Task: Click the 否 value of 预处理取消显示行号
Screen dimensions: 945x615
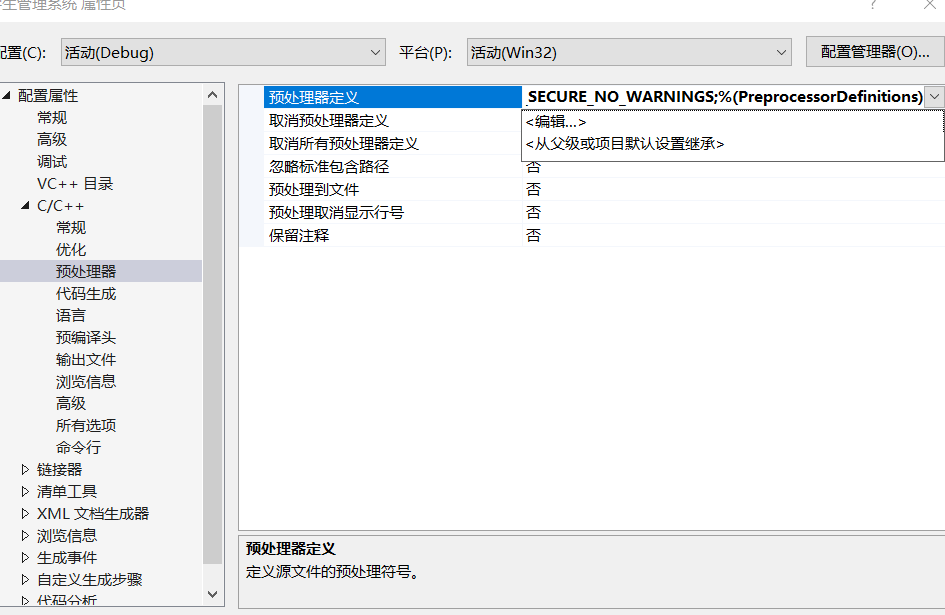Action: [533, 212]
